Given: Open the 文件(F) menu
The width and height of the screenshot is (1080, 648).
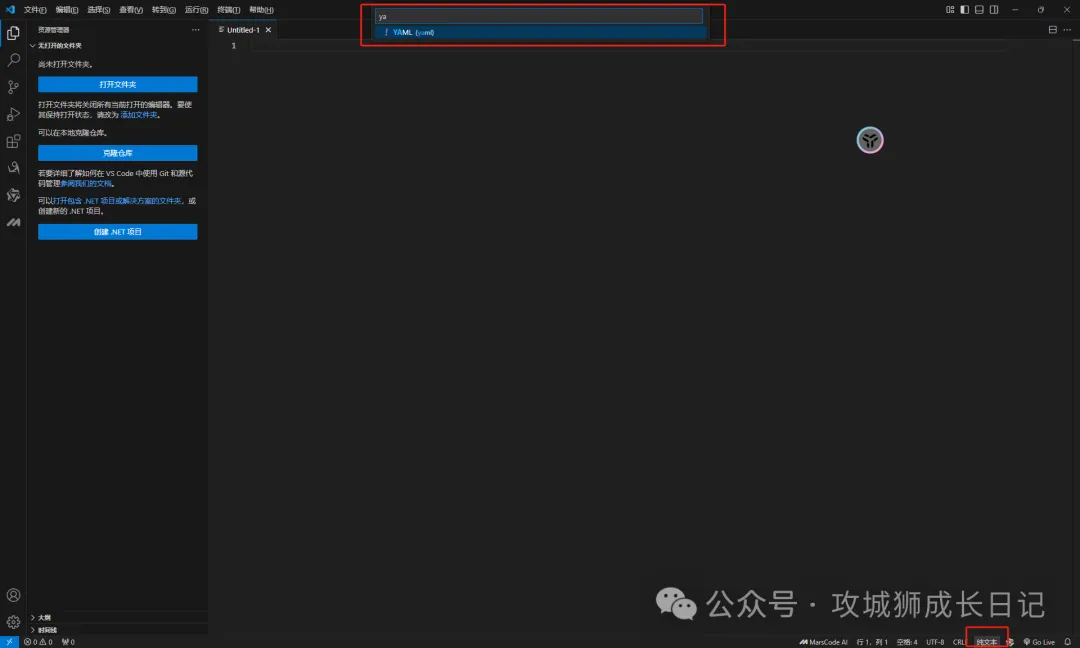Looking at the screenshot, I should click(x=35, y=9).
